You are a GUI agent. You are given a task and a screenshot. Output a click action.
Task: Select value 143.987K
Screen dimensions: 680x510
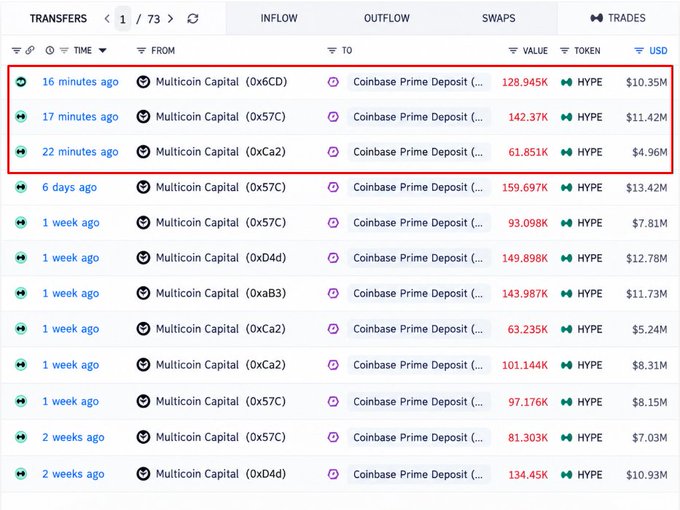tap(525, 294)
